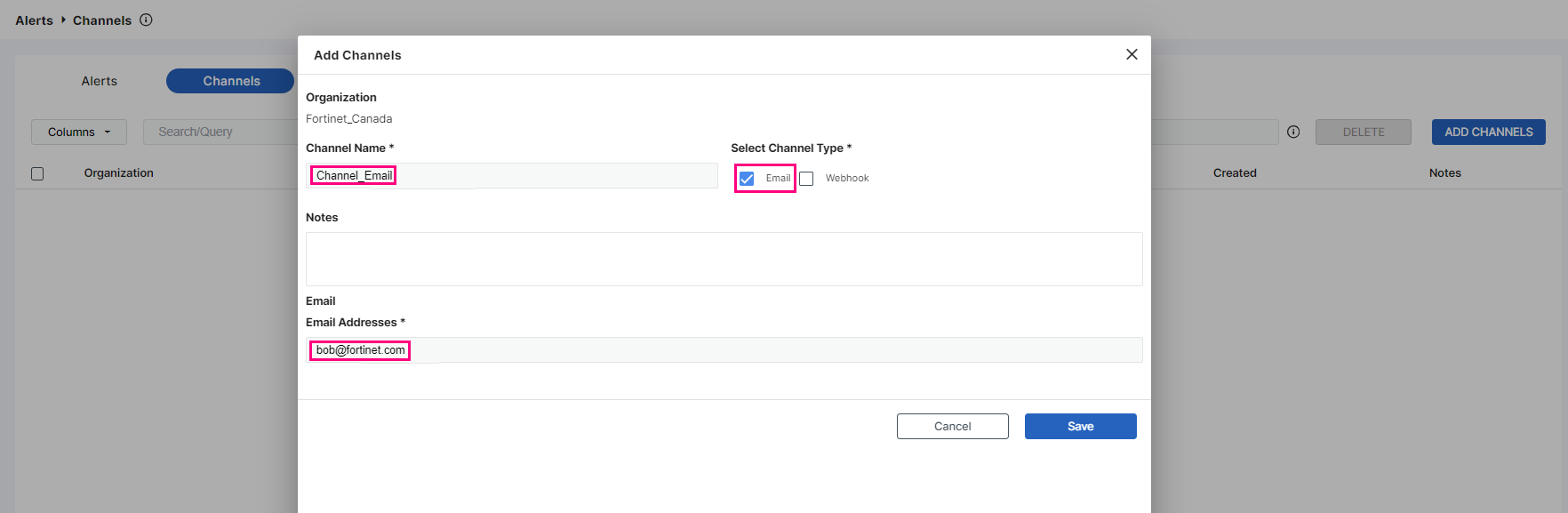The width and height of the screenshot is (1568, 513).
Task: Open the Columns dropdown
Action: (79, 132)
